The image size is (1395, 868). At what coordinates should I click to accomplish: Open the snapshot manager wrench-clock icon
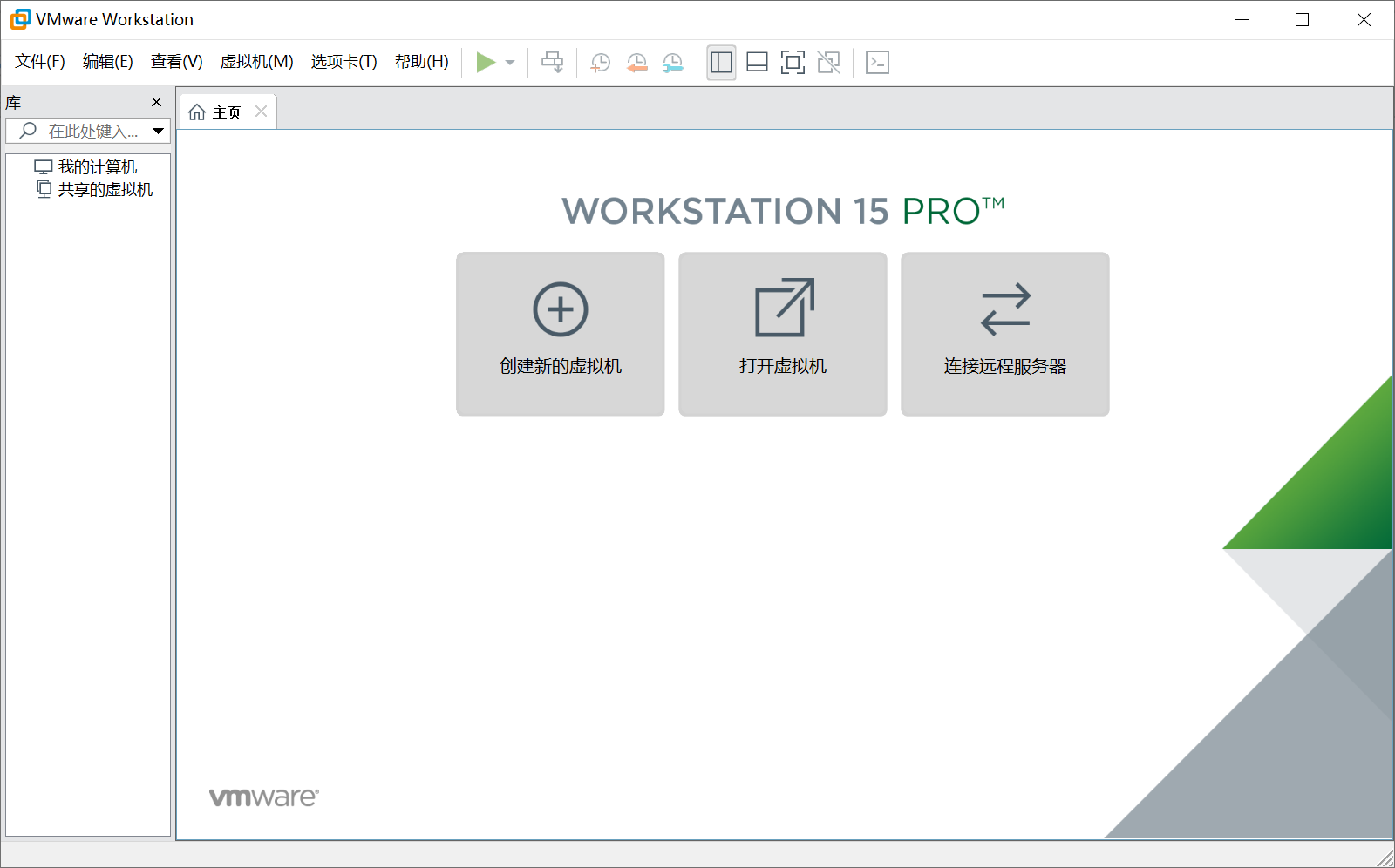(x=673, y=63)
